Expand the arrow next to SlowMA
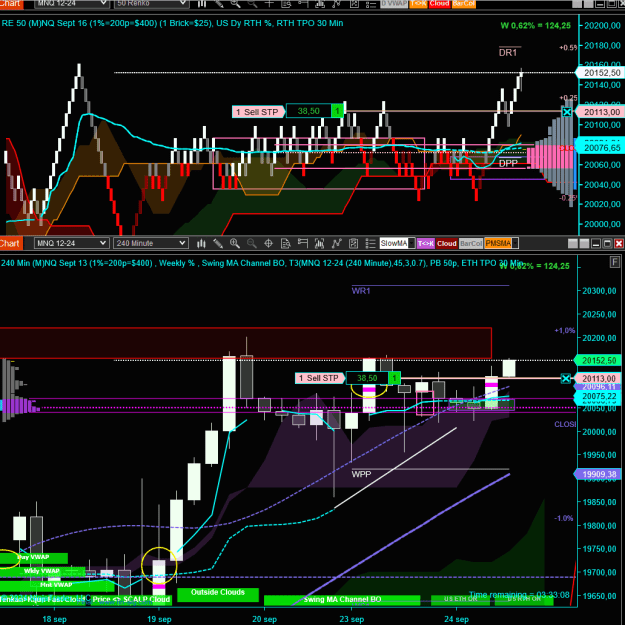625x625 pixels. pyautogui.click(x=412, y=243)
